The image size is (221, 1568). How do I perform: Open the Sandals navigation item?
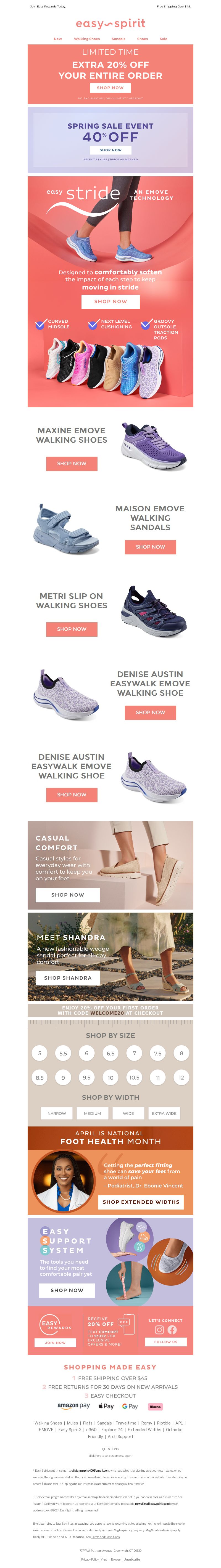pos(119,39)
